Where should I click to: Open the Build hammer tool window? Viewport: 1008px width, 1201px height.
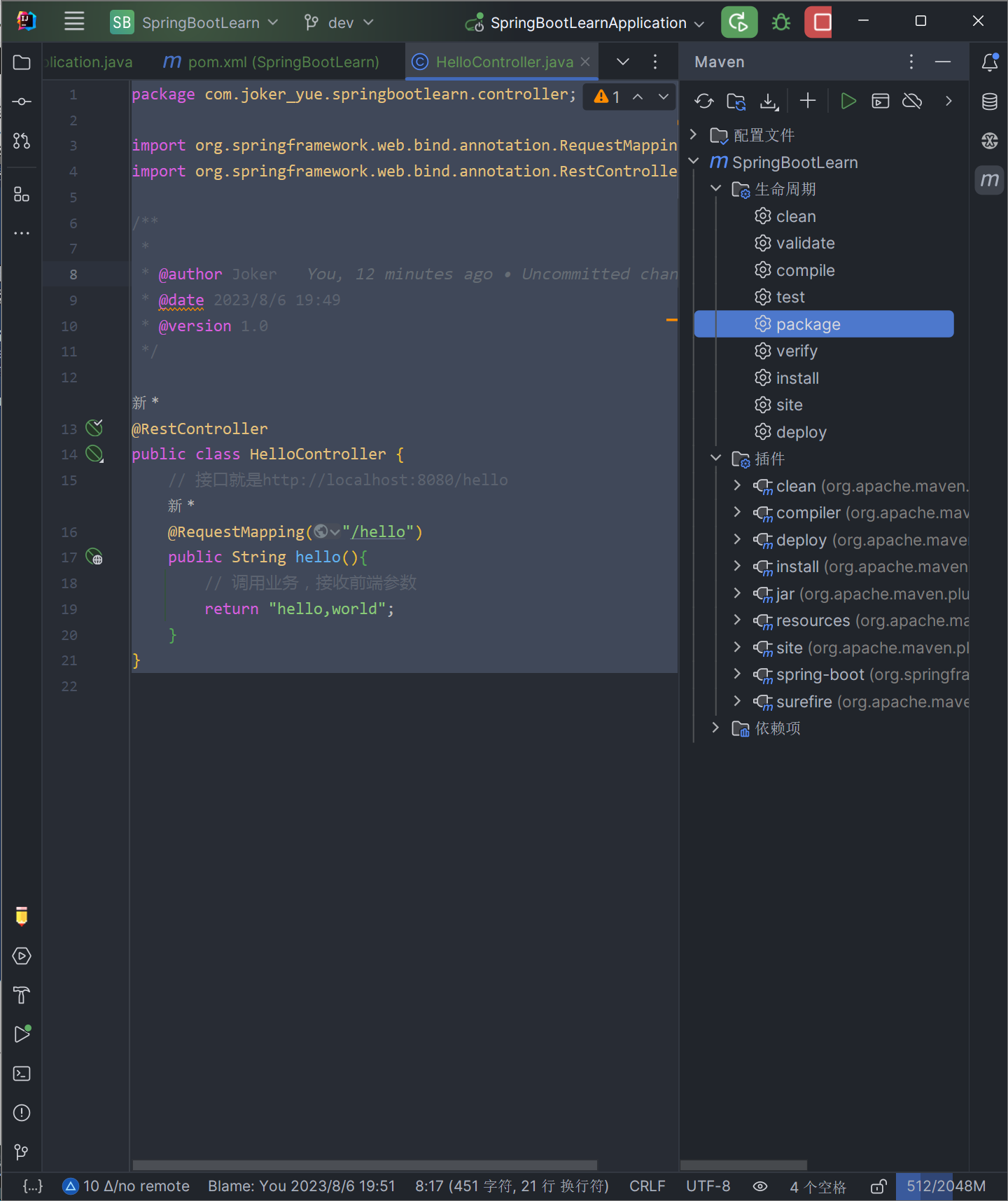[x=22, y=995]
